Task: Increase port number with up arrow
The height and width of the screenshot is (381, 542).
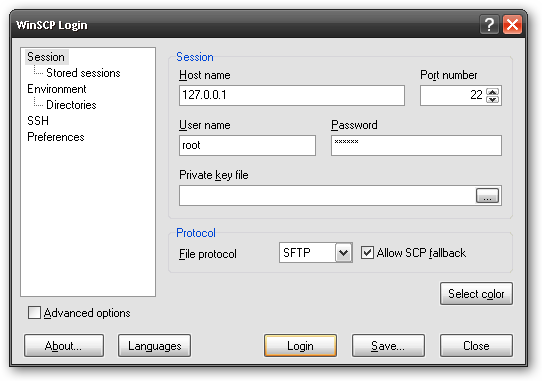Action: click(492, 92)
